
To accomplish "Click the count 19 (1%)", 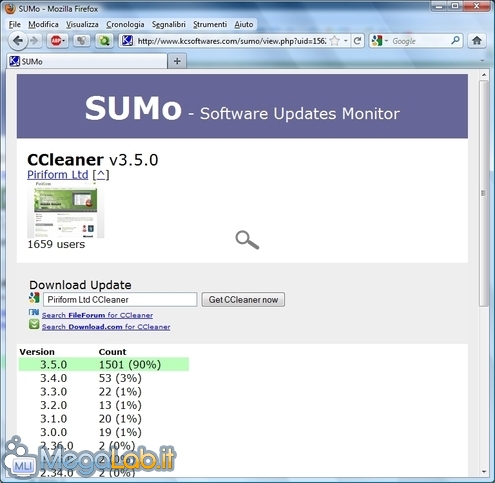I will click(x=120, y=432).
